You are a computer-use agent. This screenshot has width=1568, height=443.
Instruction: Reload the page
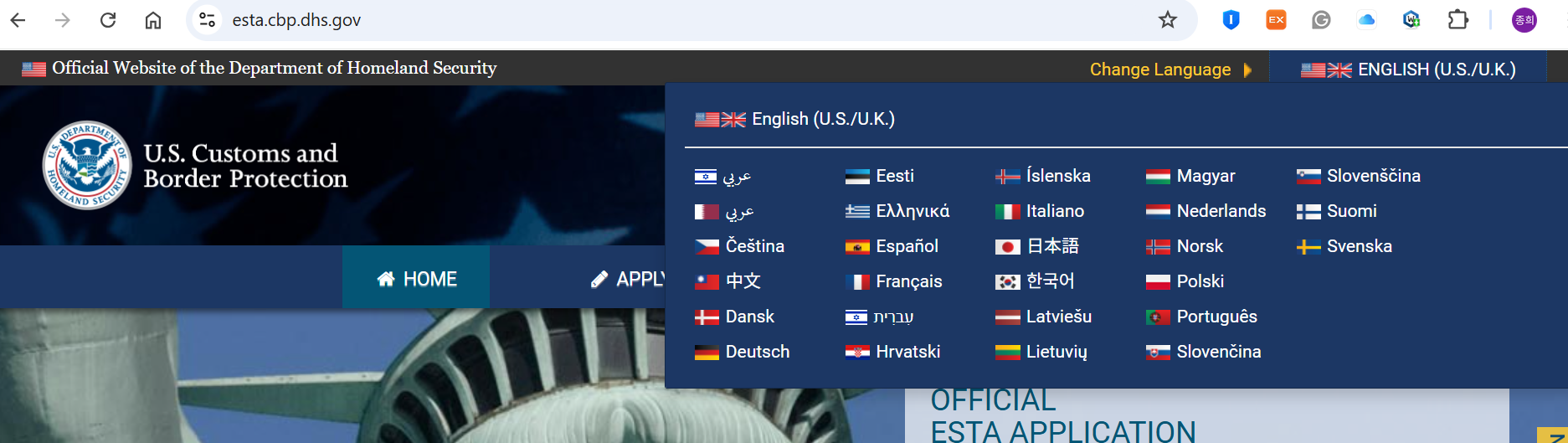coord(108,20)
